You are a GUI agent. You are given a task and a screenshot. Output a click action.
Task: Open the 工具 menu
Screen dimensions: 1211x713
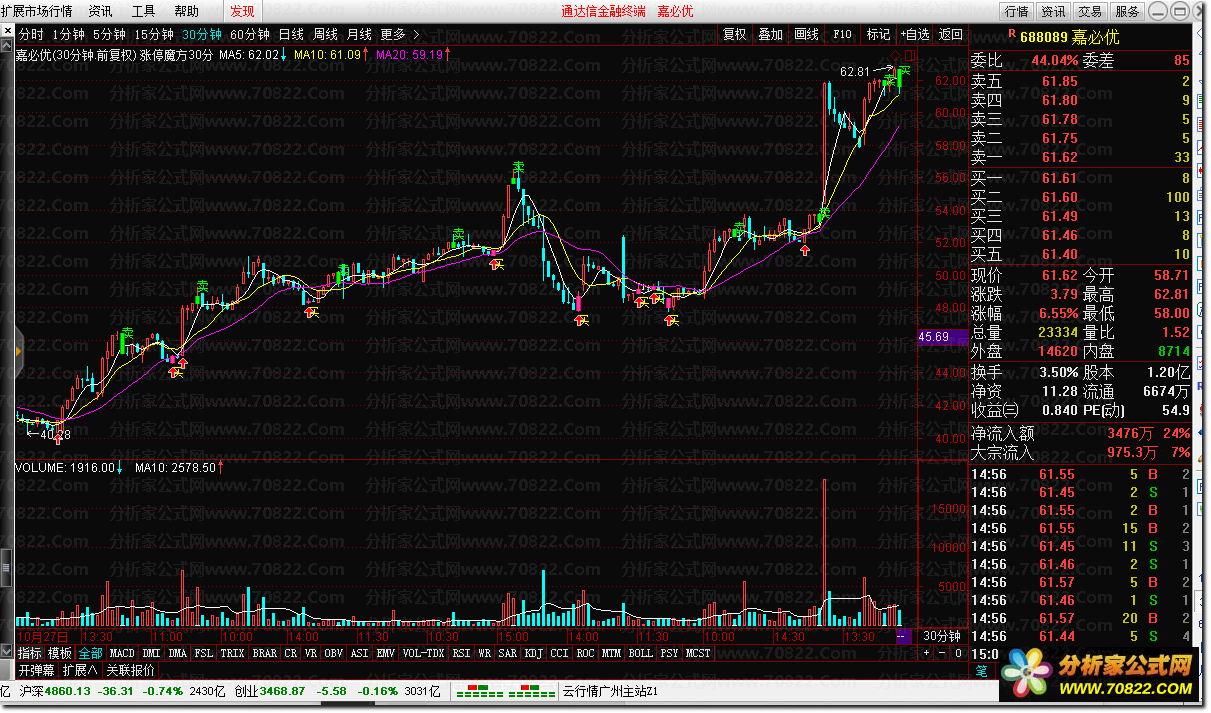point(144,11)
